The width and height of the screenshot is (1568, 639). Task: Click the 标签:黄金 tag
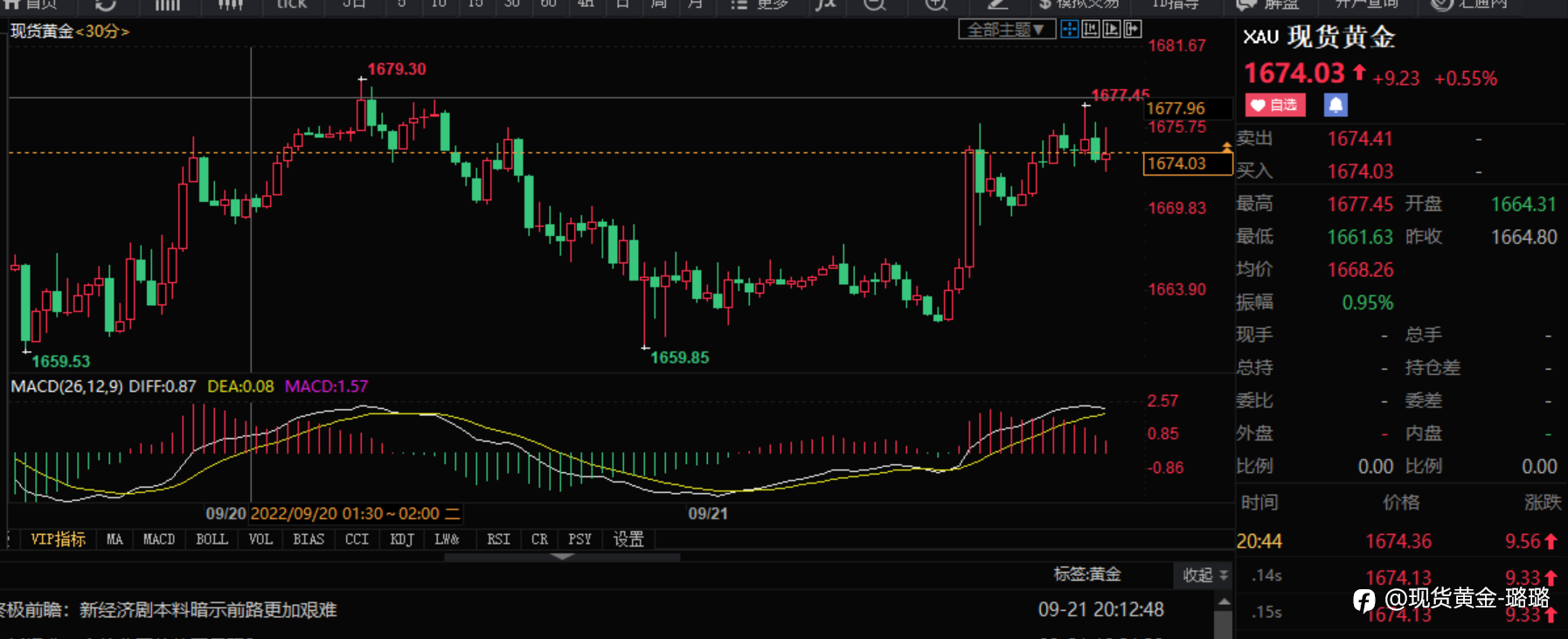pyautogui.click(x=1087, y=574)
